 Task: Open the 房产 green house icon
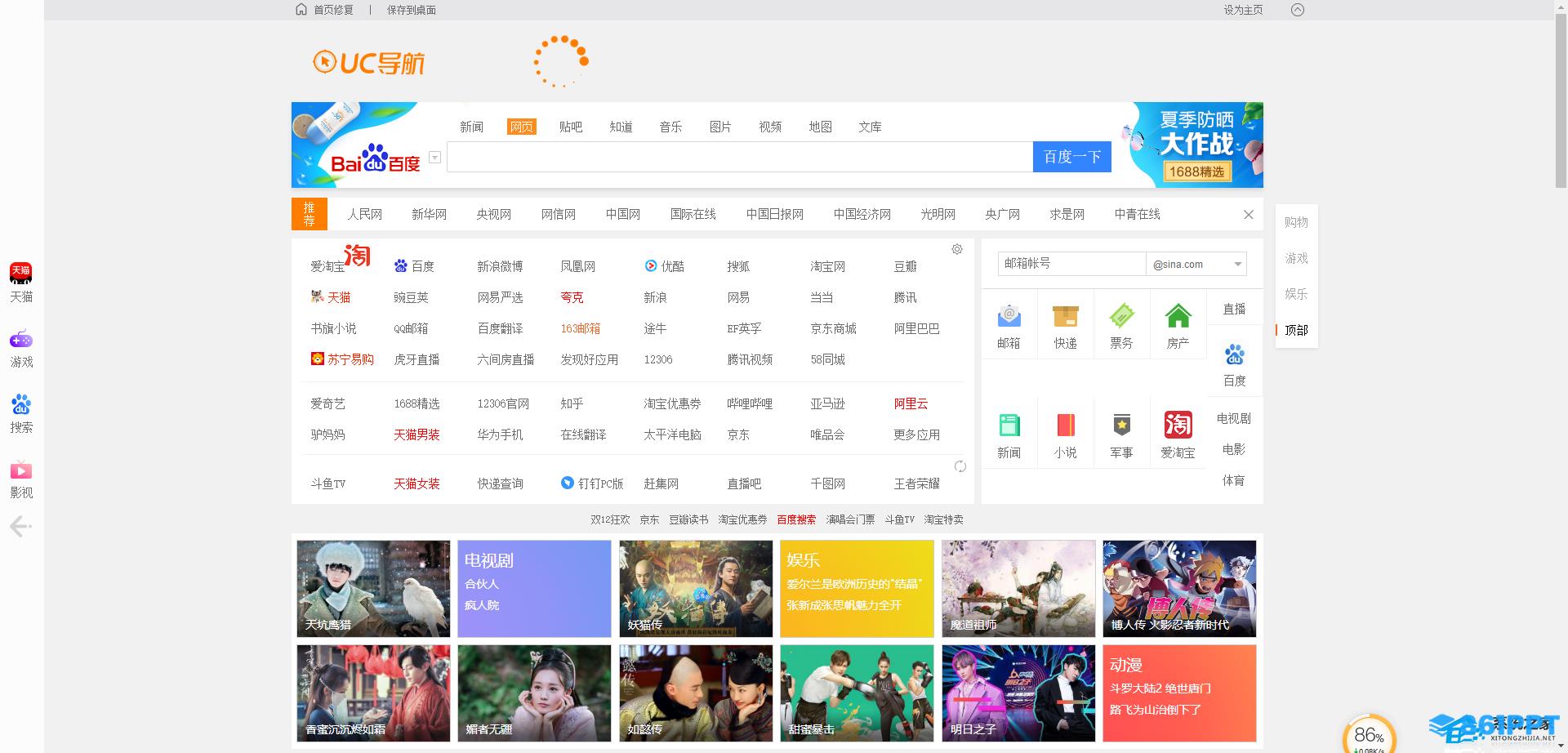pos(1178,315)
